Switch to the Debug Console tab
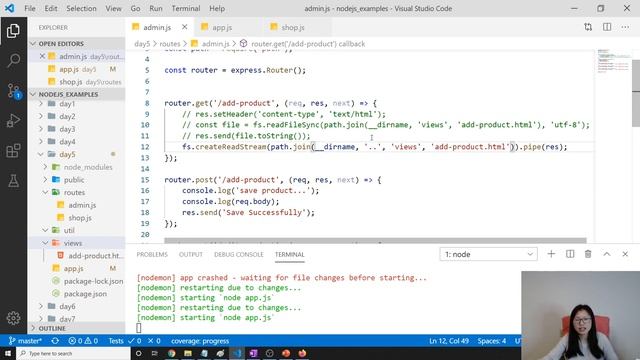 pos(239,255)
